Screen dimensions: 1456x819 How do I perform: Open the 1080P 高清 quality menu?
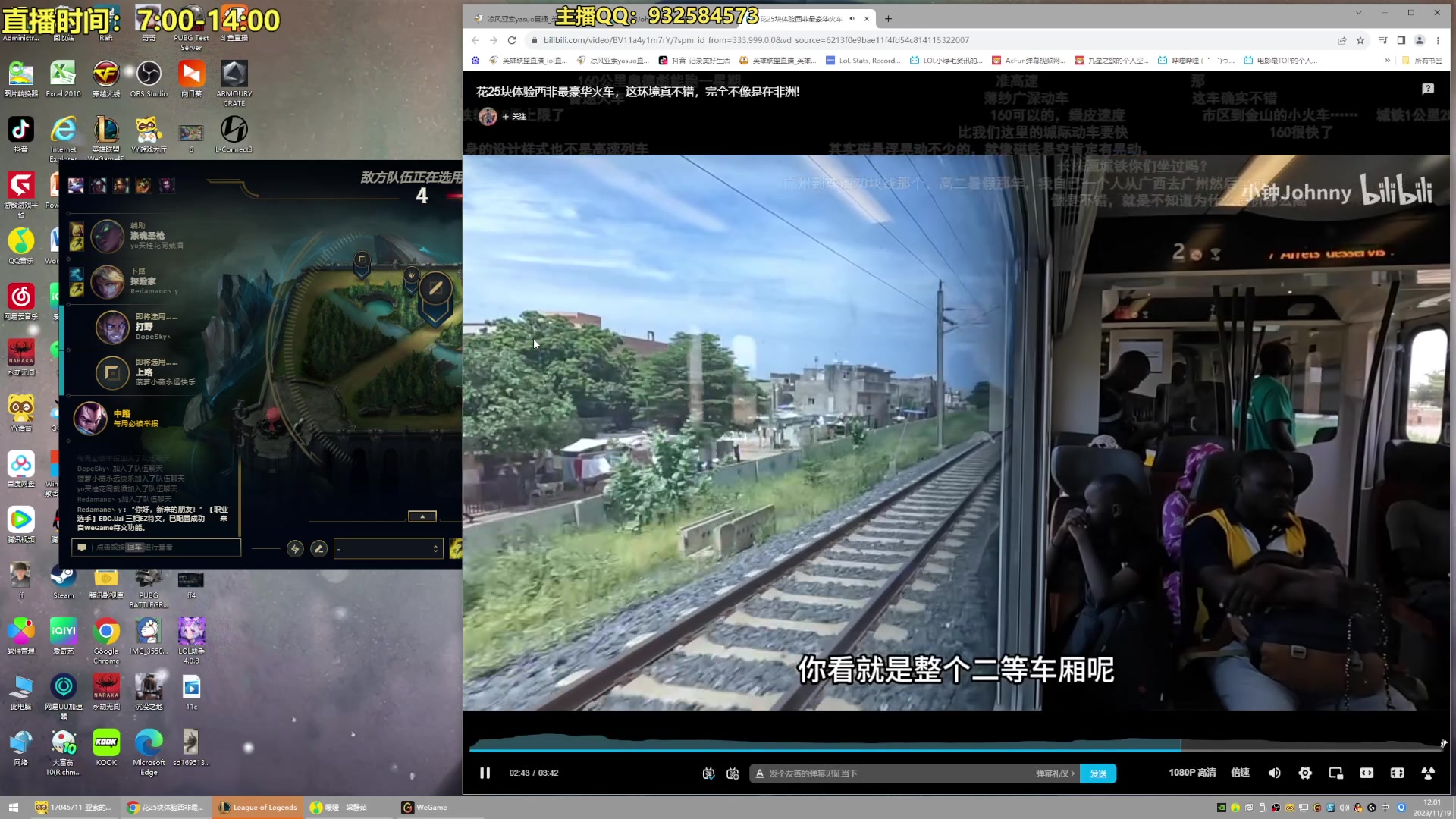(x=1192, y=773)
